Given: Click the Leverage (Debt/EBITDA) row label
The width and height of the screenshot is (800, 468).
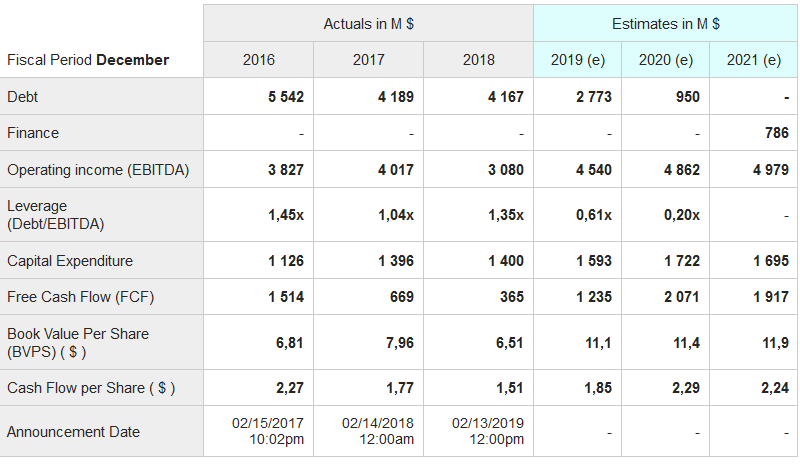Looking at the screenshot, I should 55,215.
